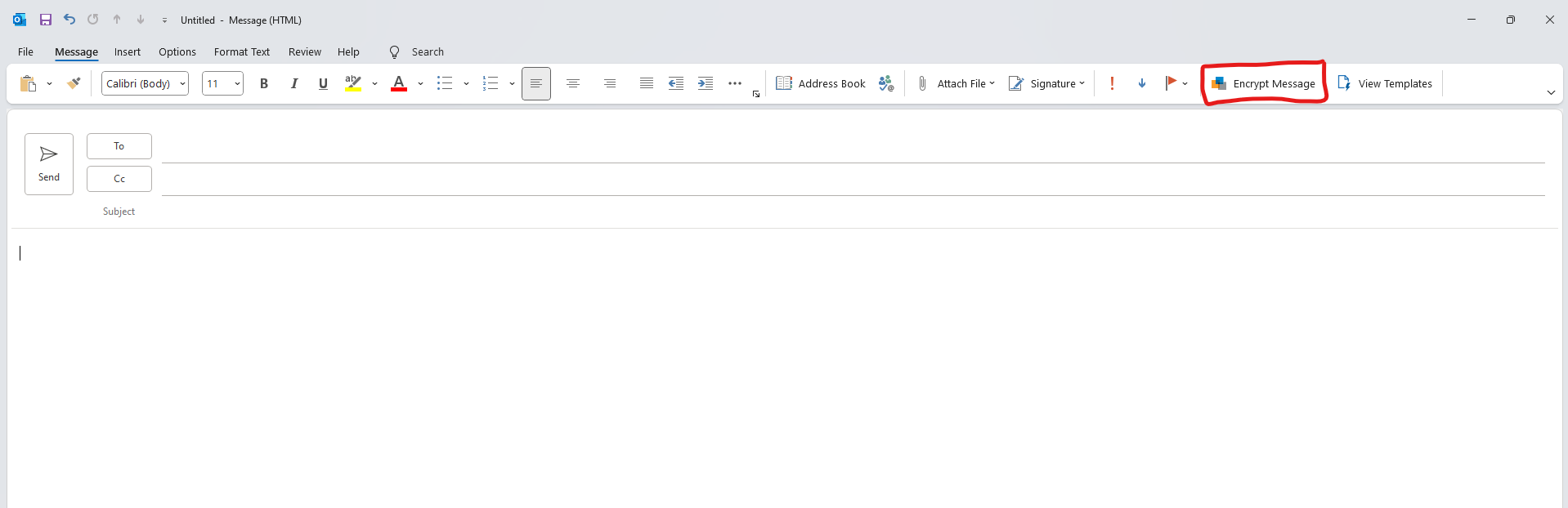Open the Address Book

point(821,83)
